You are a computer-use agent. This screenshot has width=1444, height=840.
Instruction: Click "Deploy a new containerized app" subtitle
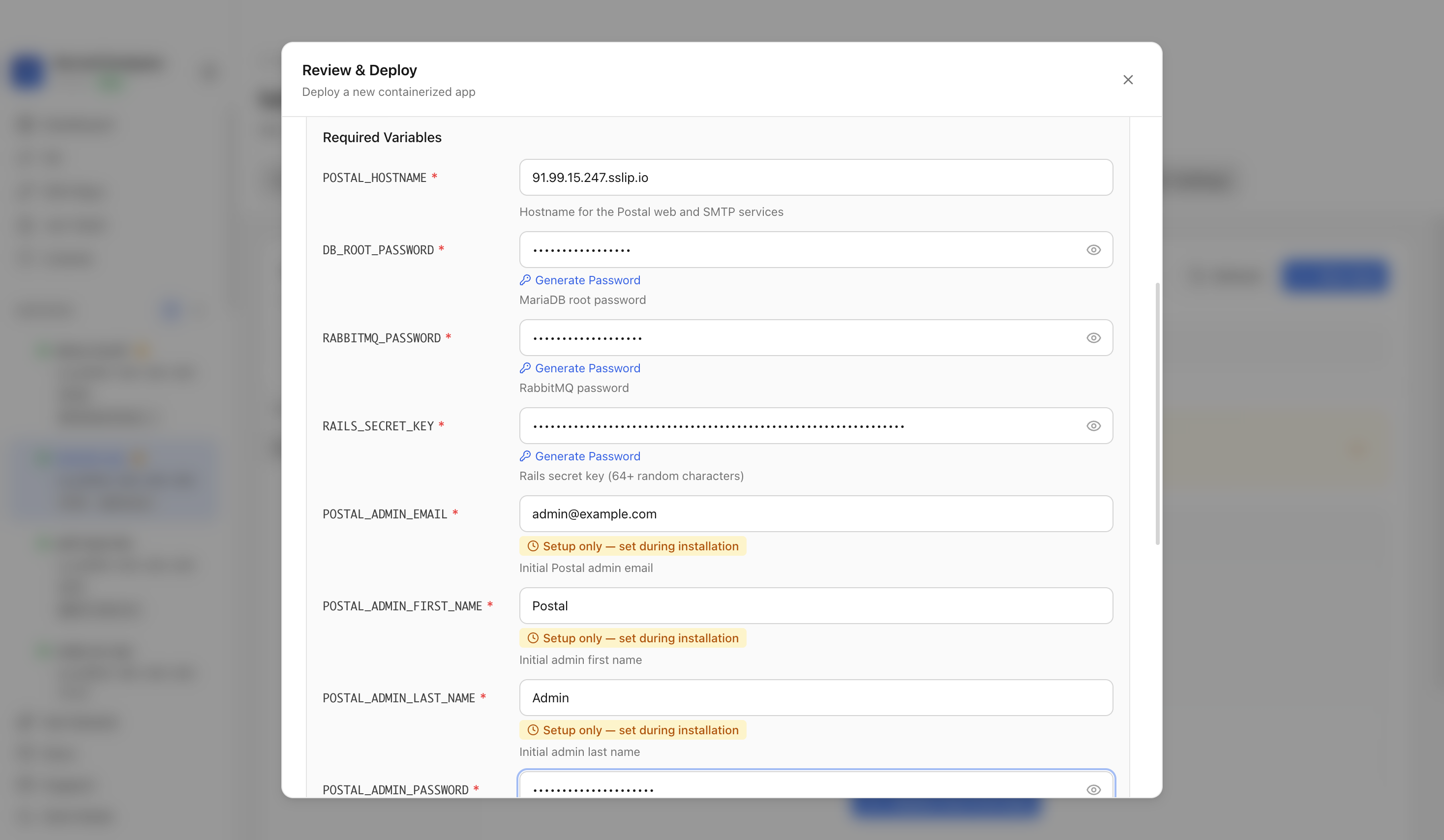[389, 91]
